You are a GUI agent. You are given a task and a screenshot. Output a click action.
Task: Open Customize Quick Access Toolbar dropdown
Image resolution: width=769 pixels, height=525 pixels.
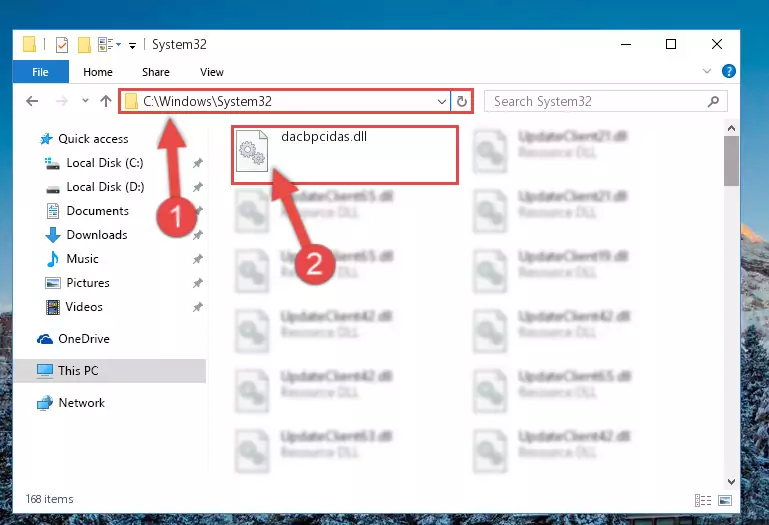(x=132, y=46)
